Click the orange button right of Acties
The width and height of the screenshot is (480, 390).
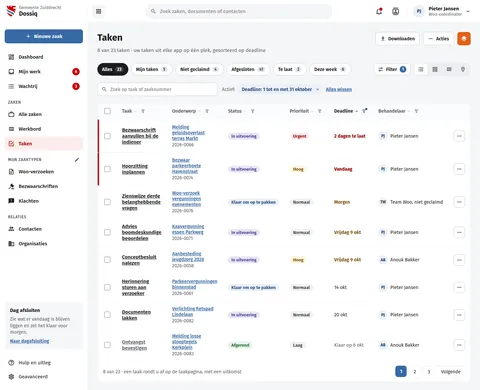click(x=464, y=39)
